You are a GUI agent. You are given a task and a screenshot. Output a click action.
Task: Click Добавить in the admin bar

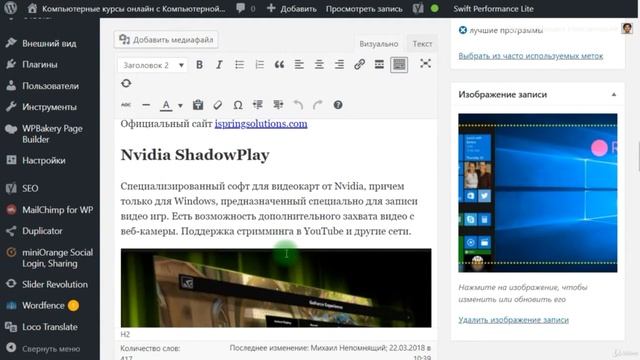point(291,9)
